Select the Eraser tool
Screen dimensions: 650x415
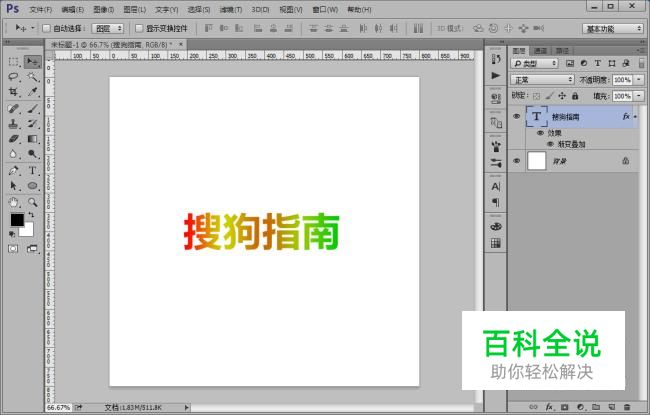coord(14,139)
